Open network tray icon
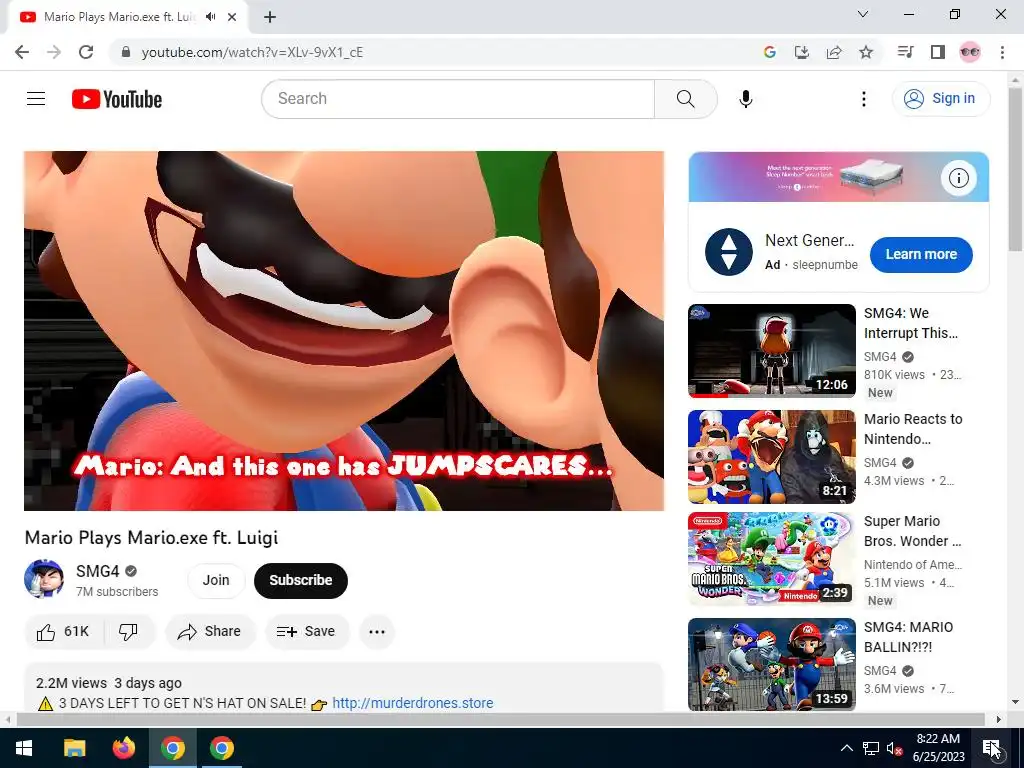The width and height of the screenshot is (1024, 768). 871,748
